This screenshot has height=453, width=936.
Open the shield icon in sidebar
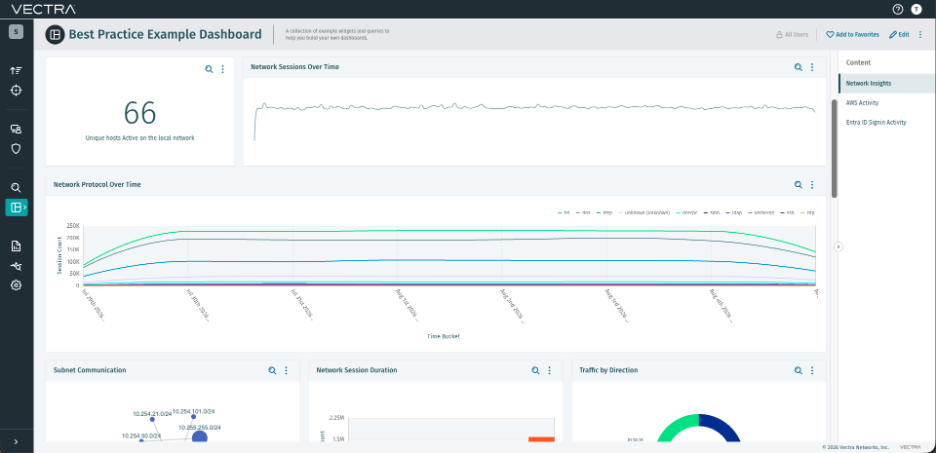(x=16, y=149)
